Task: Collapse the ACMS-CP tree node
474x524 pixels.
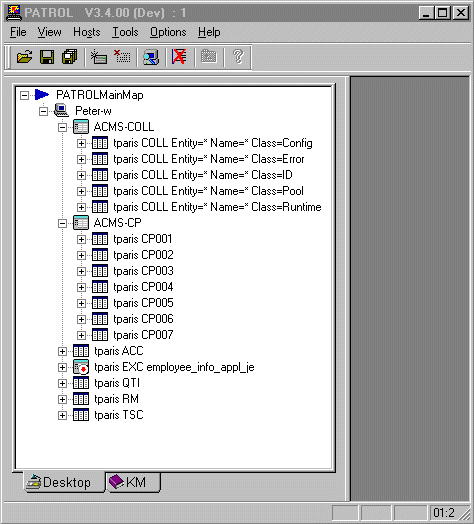Action: point(62,223)
